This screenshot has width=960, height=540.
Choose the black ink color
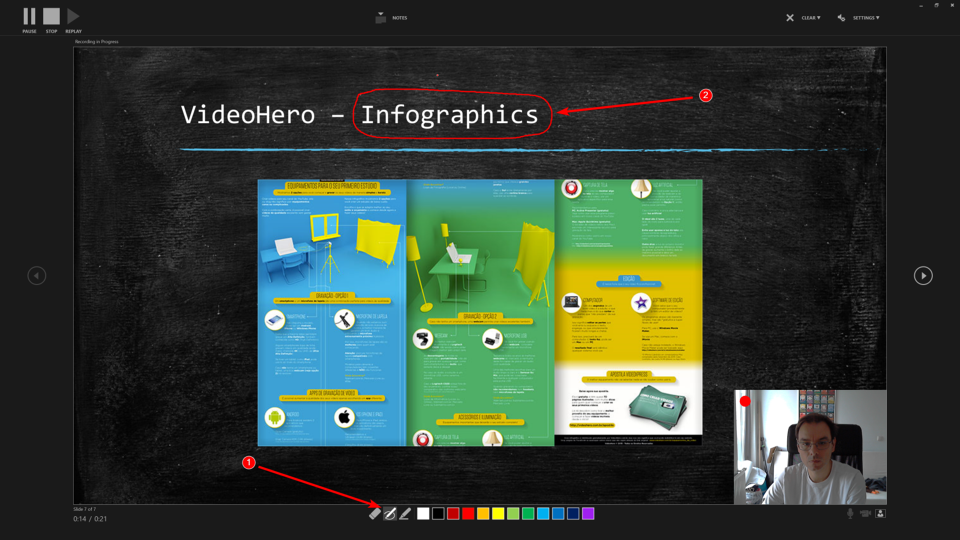438,514
